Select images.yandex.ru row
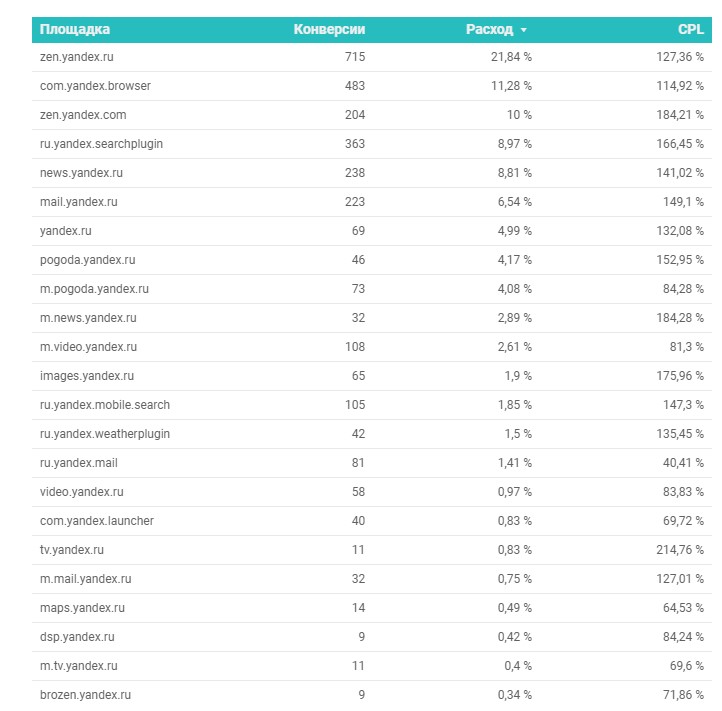This screenshot has height=711, width=722. pyautogui.click(x=86, y=376)
